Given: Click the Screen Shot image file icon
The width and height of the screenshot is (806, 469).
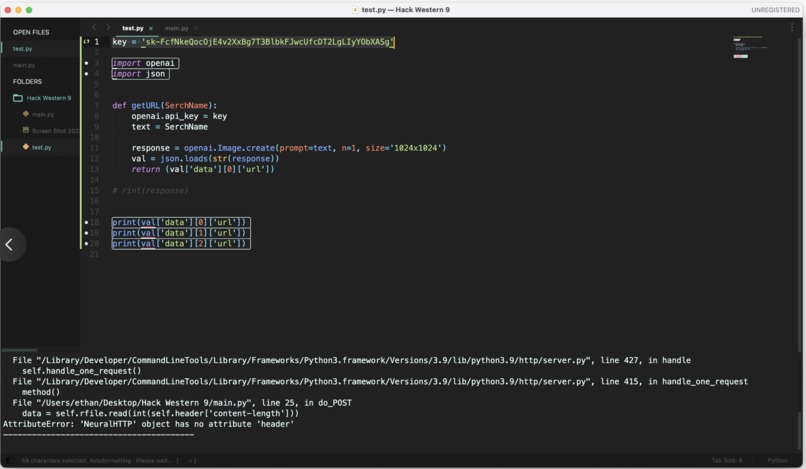Looking at the screenshot, I should tap(26, 131).
